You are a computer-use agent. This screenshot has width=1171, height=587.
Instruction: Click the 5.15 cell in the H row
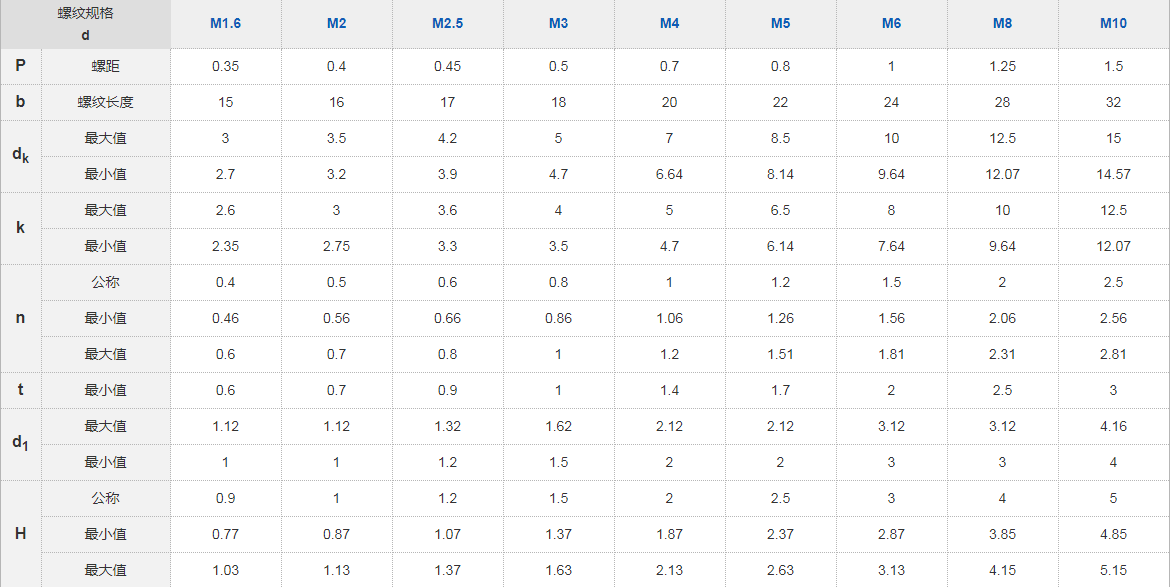[x=1113, y=570]
